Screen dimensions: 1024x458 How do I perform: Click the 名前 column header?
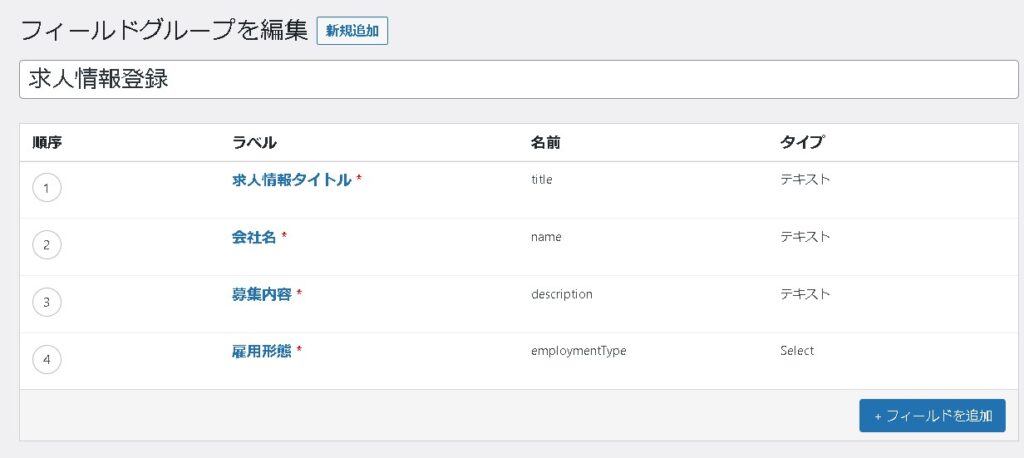tap(545, 143)
